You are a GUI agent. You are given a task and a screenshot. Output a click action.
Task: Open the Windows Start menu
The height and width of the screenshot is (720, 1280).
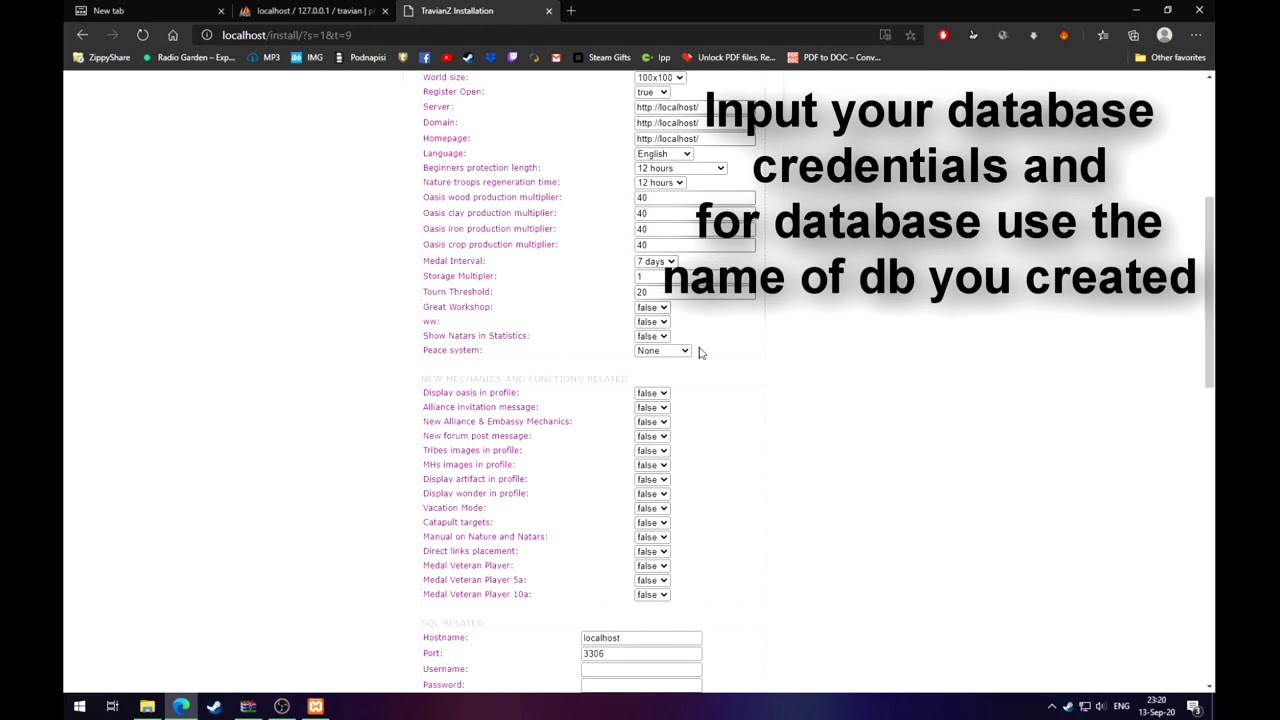[x=79, y=707]
